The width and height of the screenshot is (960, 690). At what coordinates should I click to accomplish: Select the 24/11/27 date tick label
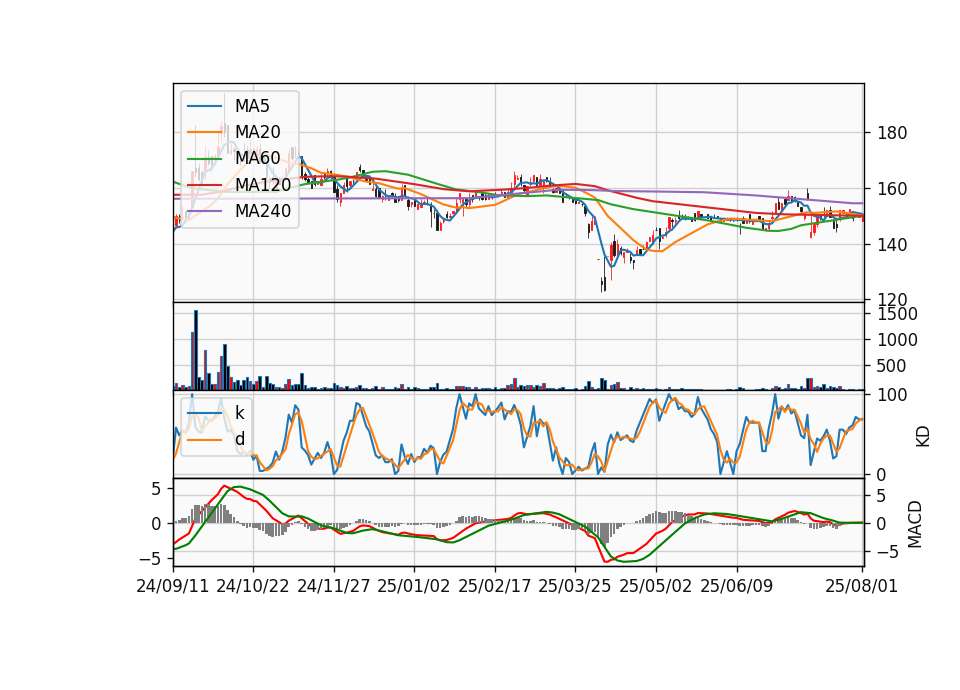click(334, 586)
